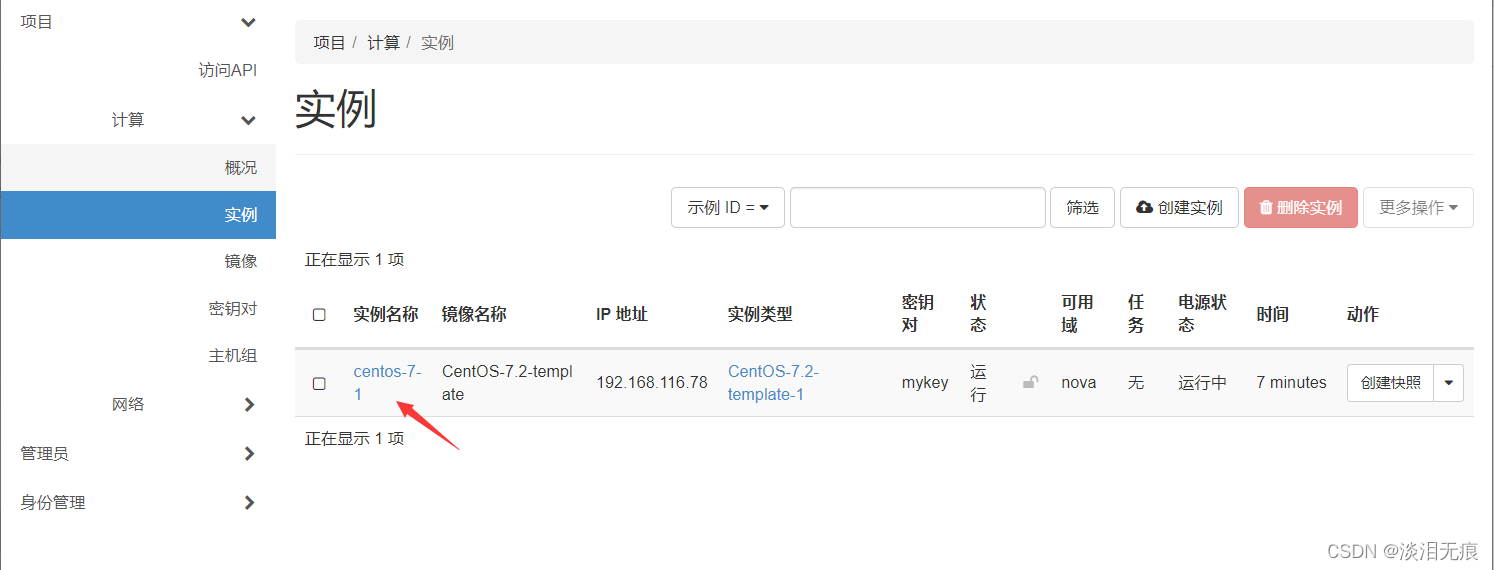This screenshot has height=570, width=1494.
Task: Open the centos-7-1 instance link
Action: pyautogui.click(x=387, y=383)
